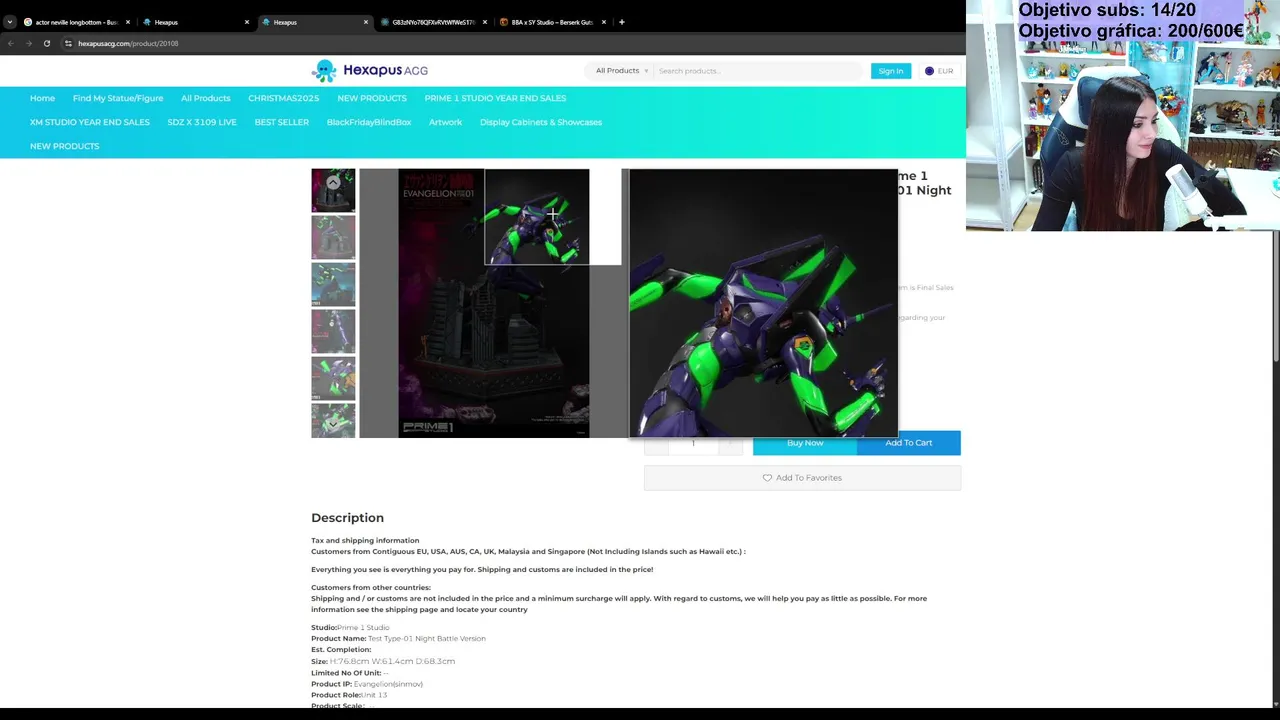Click 'Test Type-01 Night Battle Version' product name

coord(427,638)
